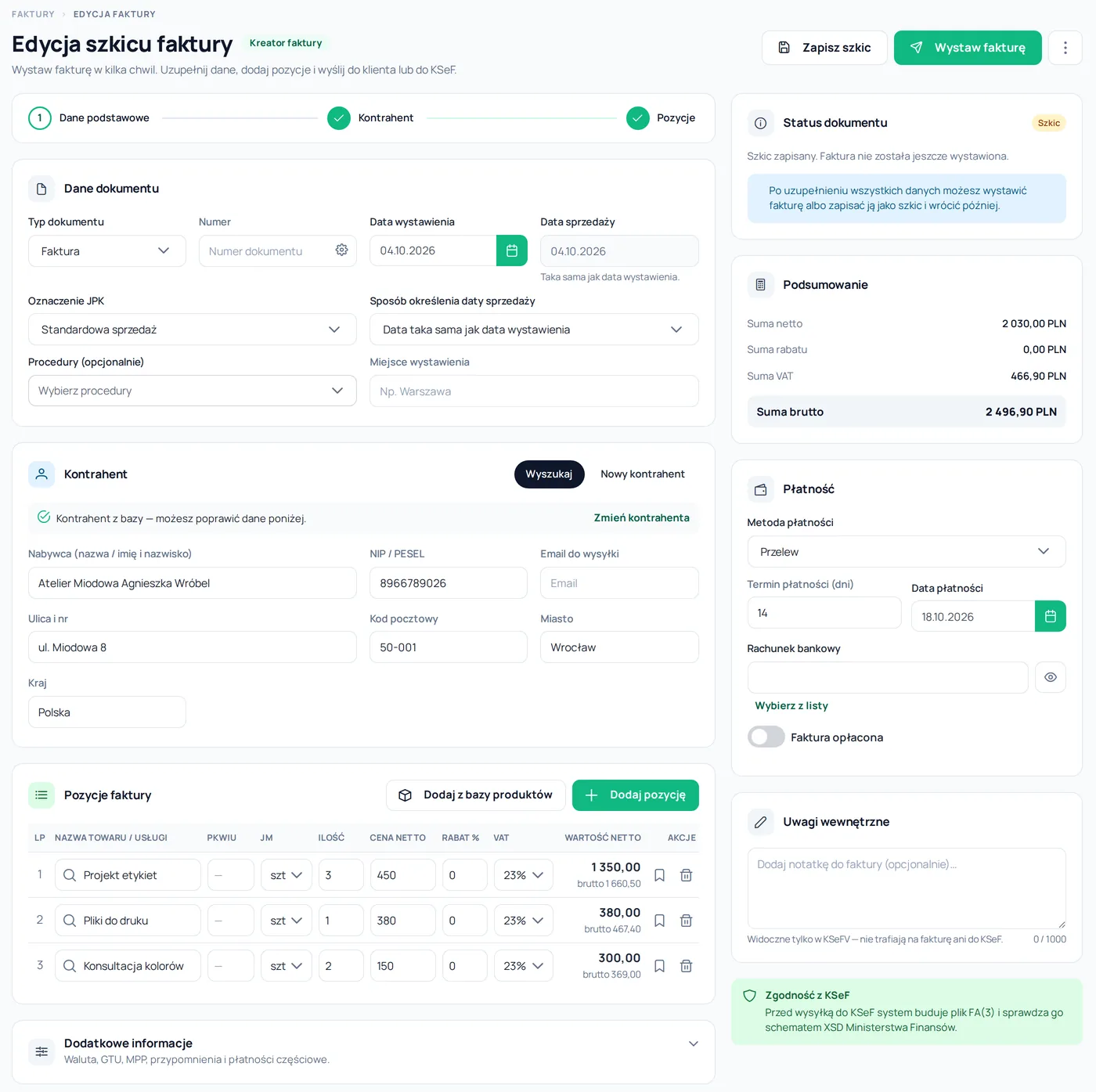Toggle the Faktura opłacona switch
This screenshot has width=1096, height=1092.
(x=766, y=737)
